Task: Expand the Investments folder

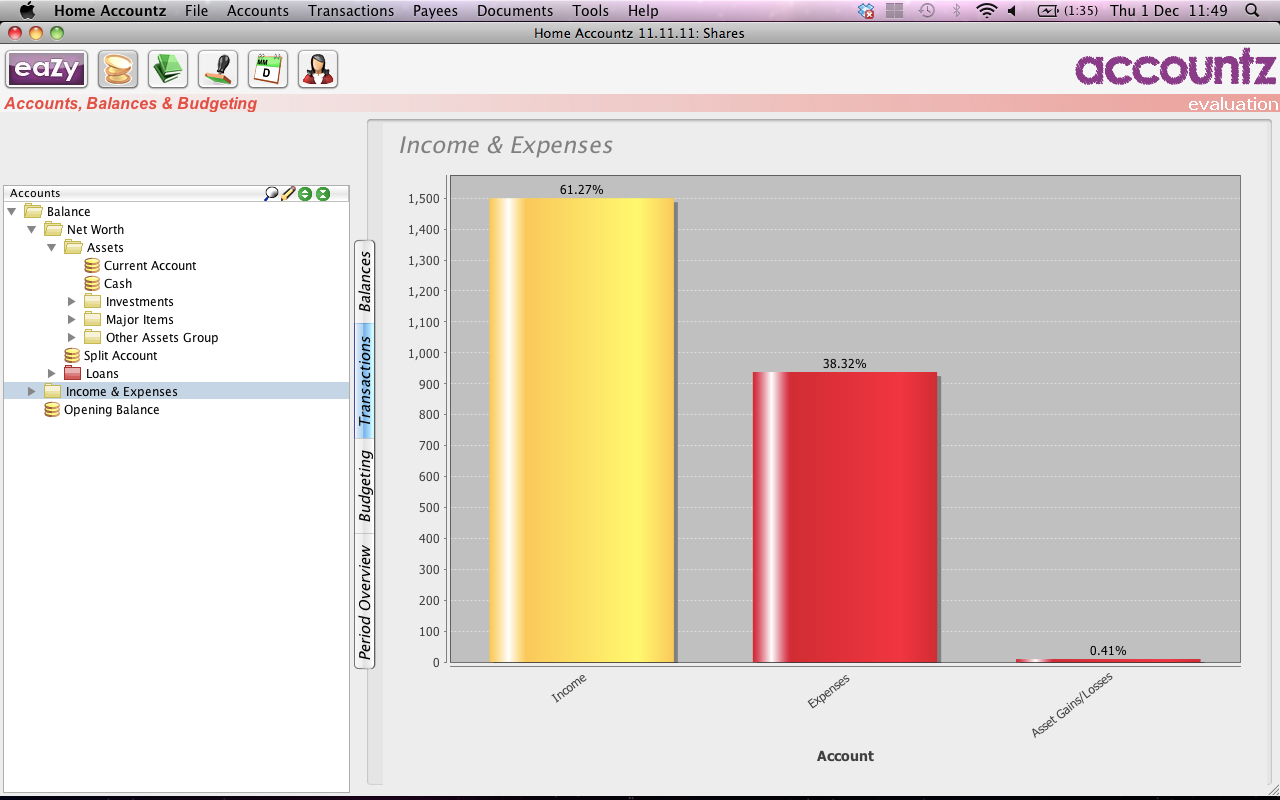Action: tap(72, 301)
